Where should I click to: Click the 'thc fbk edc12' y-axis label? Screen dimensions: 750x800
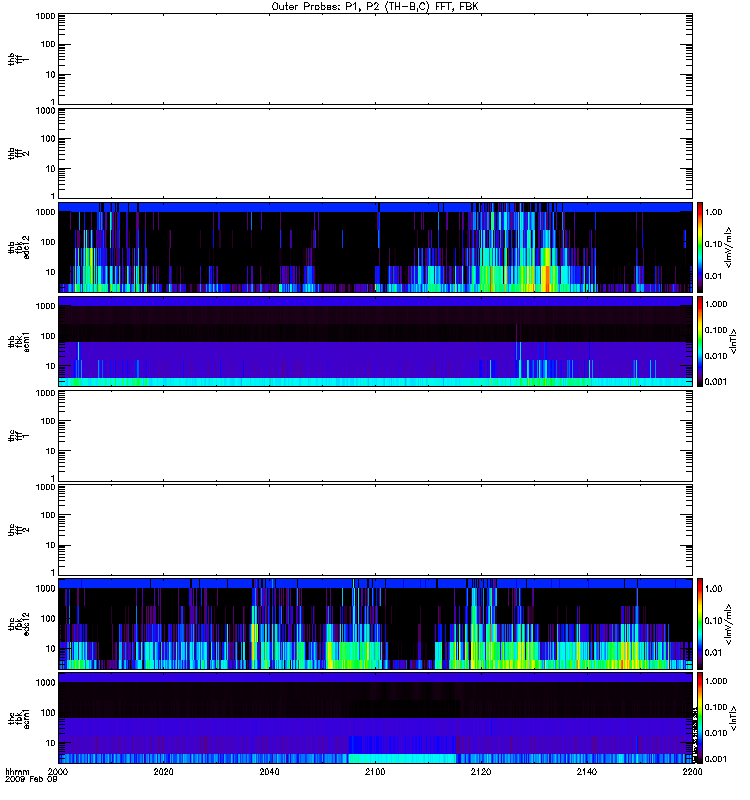pyautogui.click(x=18, y=624)
